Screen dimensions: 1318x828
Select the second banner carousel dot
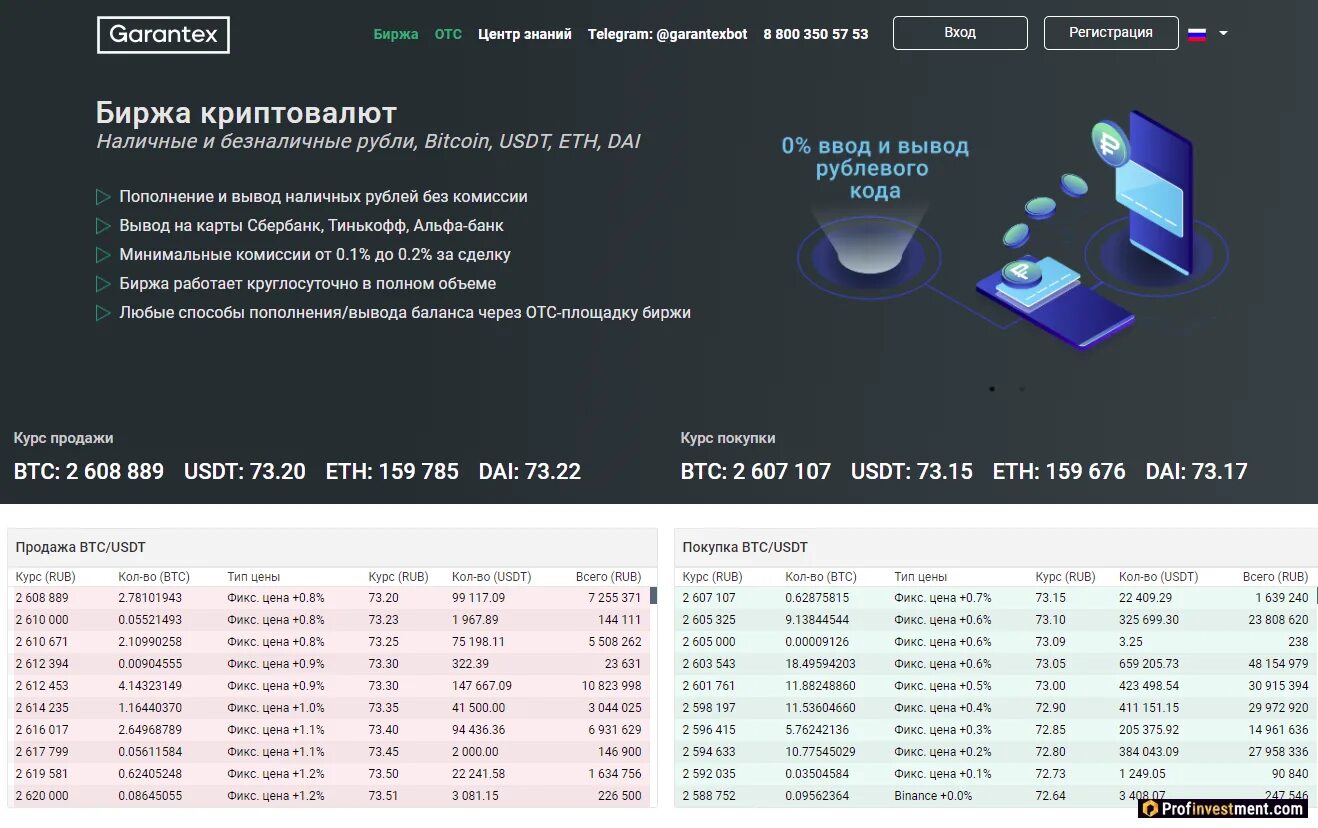pyautogui.click(x=1021, y=388)
